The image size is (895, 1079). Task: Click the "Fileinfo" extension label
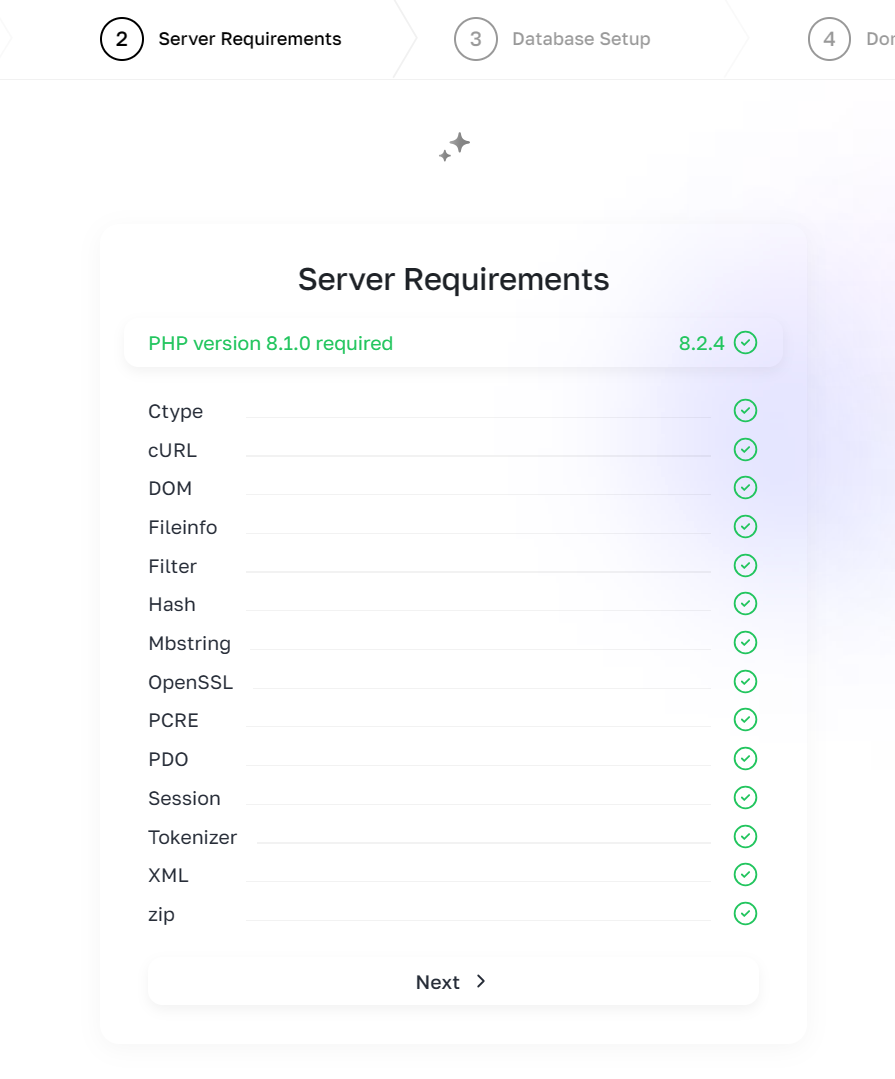(x=183, y=527)
